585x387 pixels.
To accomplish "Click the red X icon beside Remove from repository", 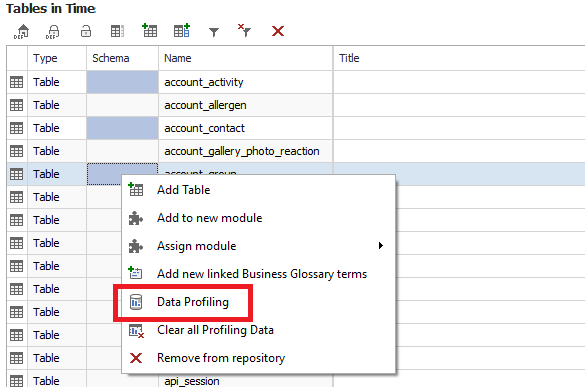I will click(136, 358).
